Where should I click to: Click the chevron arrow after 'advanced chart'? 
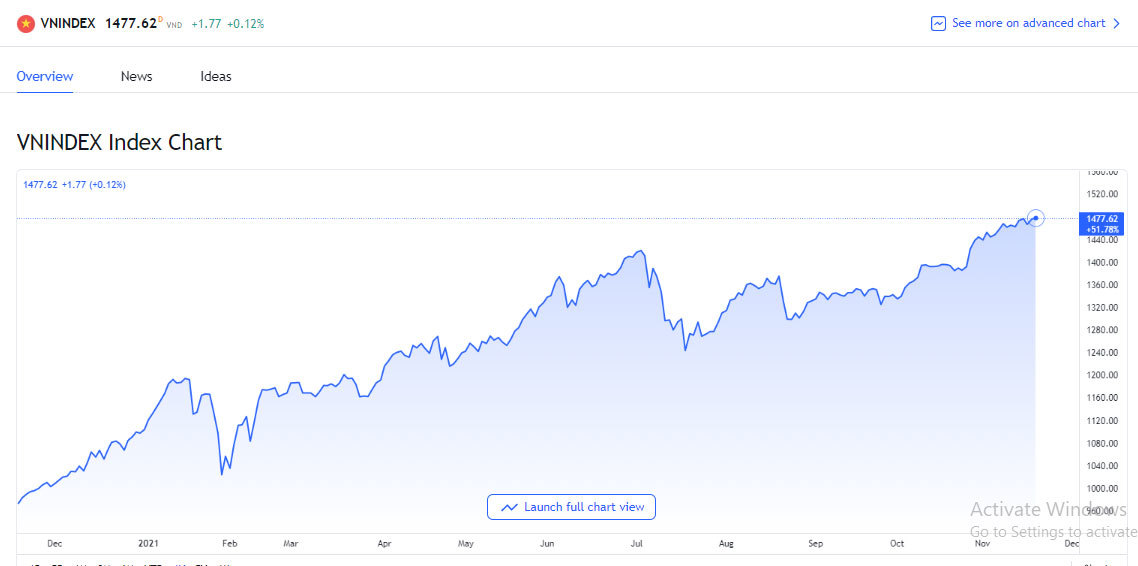(1116, 23)
